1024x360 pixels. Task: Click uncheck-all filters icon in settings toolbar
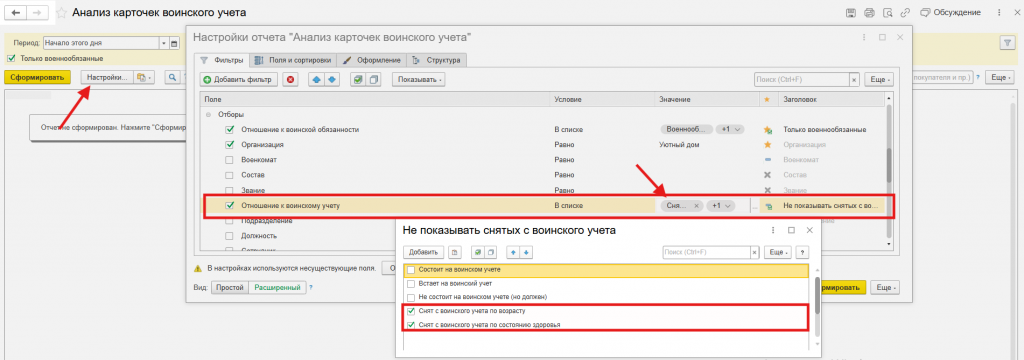tap(374, 80)
